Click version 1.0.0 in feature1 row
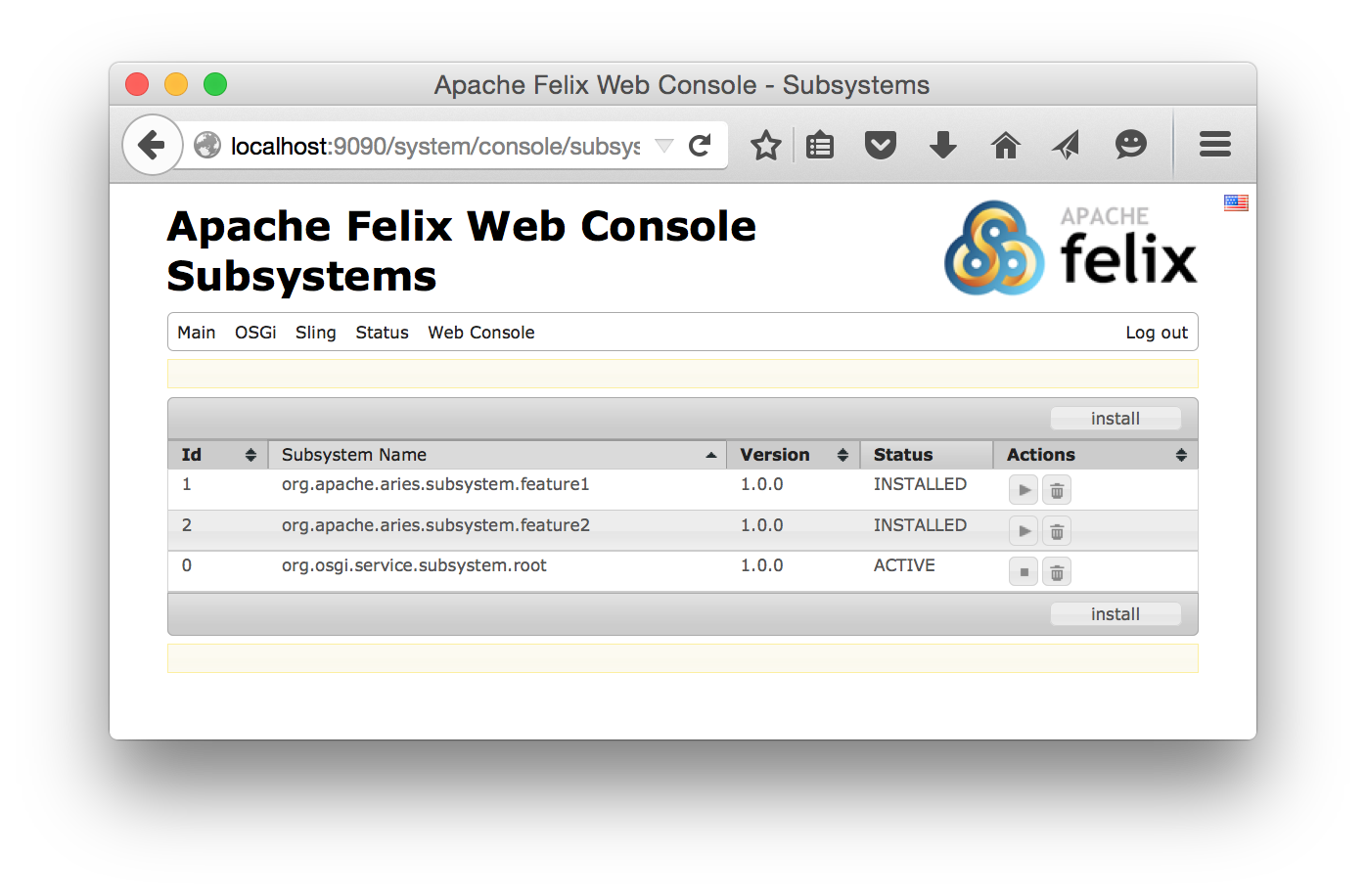This screenshot has height=896, width=1366. (x=761, y=484)
